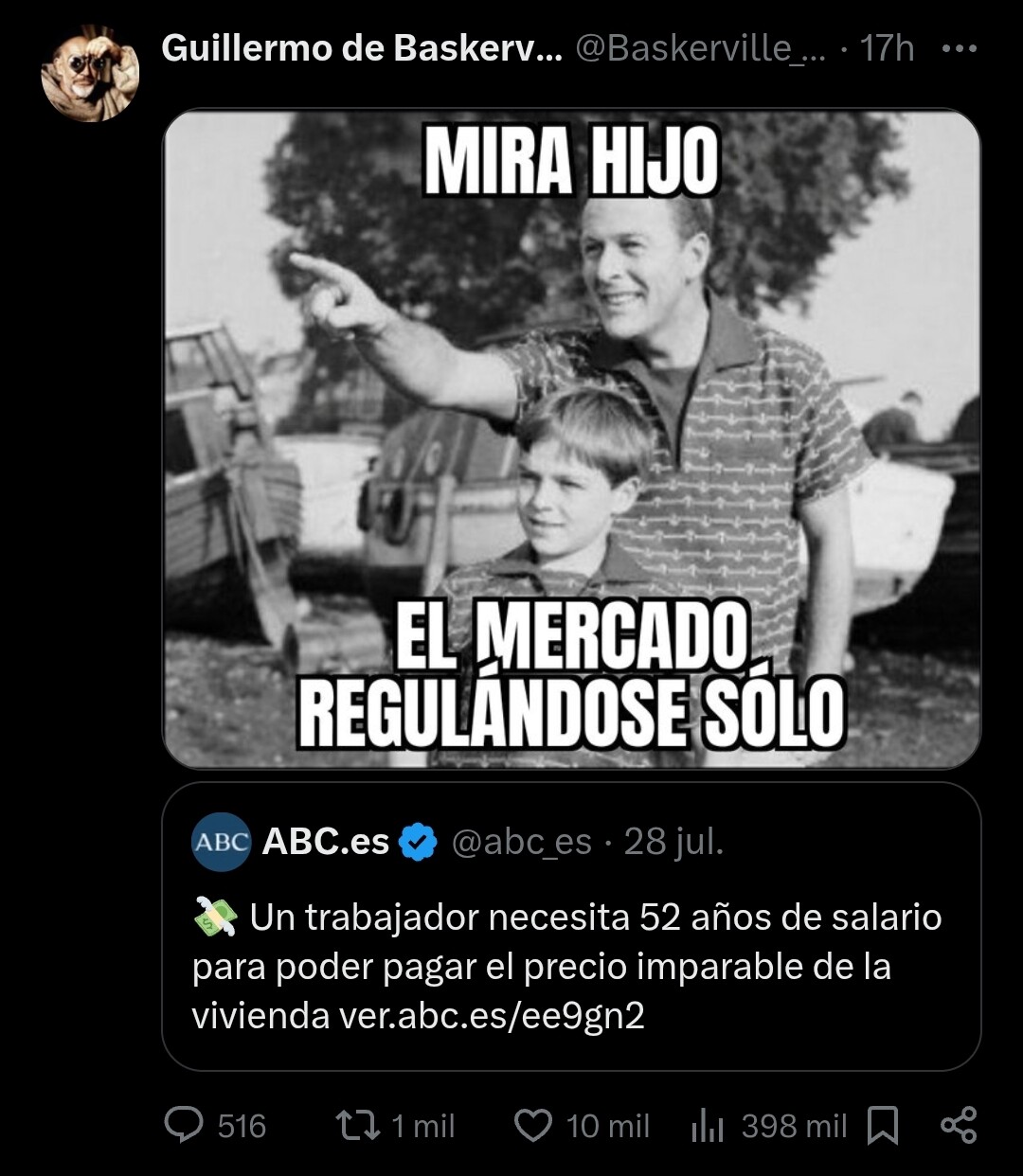This screenshot has height=1176, width=1023.
Task: Tap the retweet arrows icon
Action: pos(359,1125)
